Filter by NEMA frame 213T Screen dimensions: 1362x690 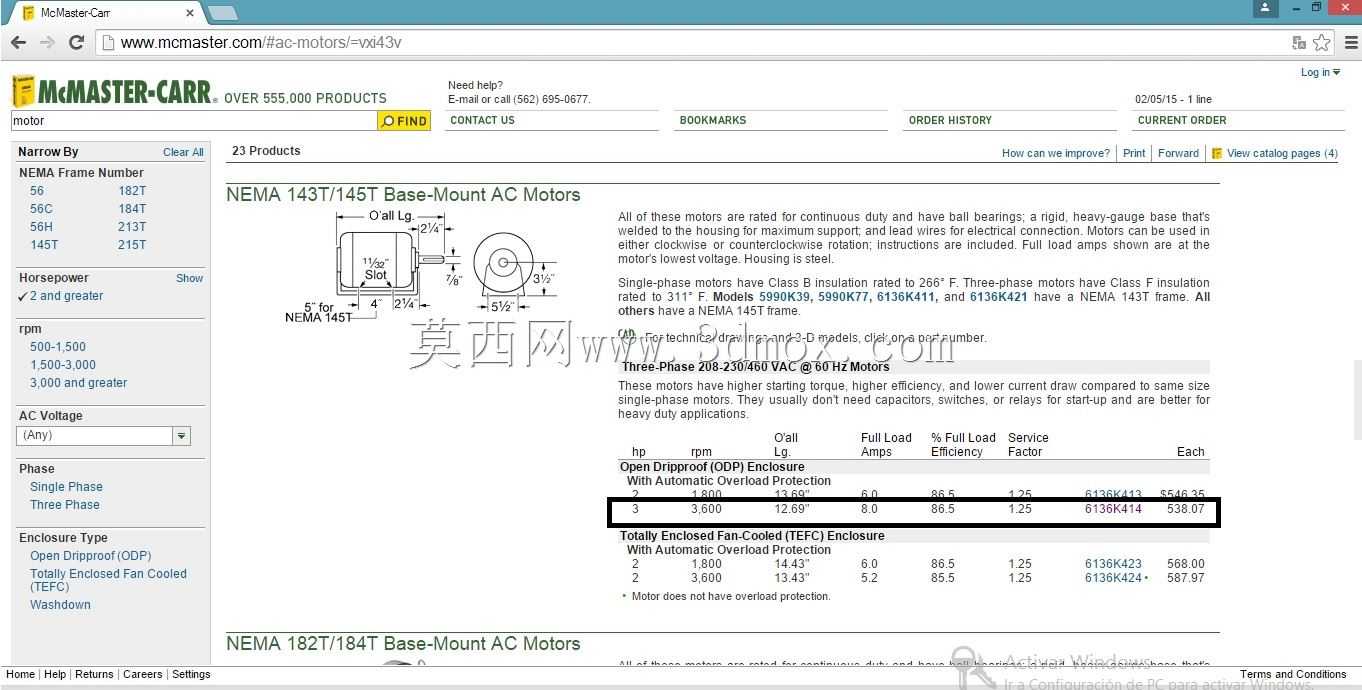[x=132, y=227]
